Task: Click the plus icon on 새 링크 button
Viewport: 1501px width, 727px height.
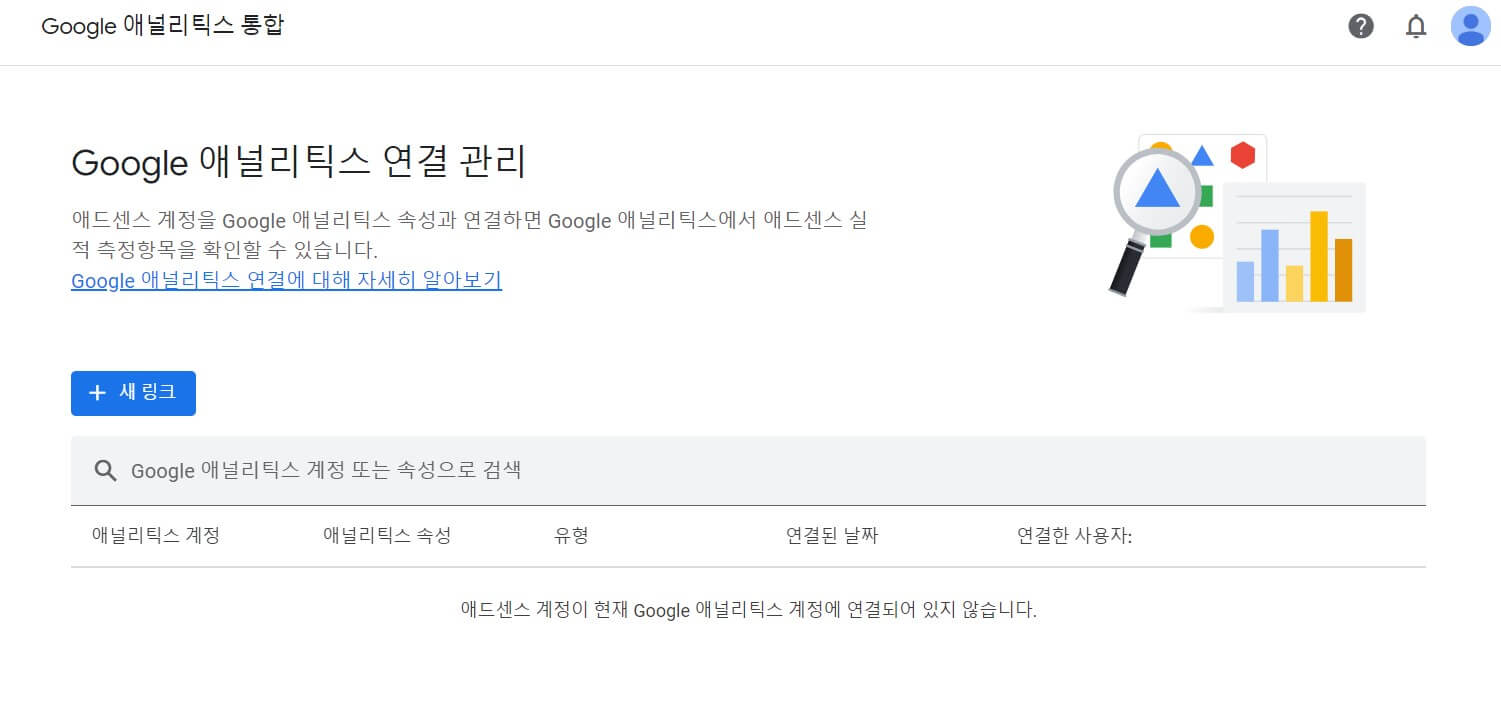Action: [96, 393]
